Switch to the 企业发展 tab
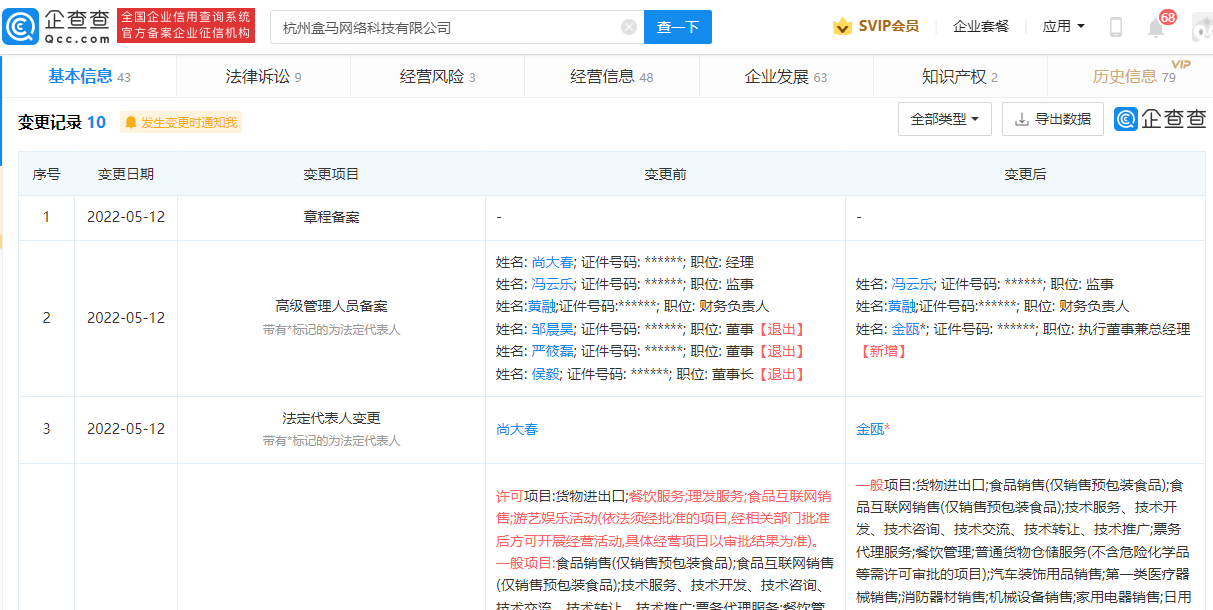This screenshot has height=610, width=1213. click(786, 76)
